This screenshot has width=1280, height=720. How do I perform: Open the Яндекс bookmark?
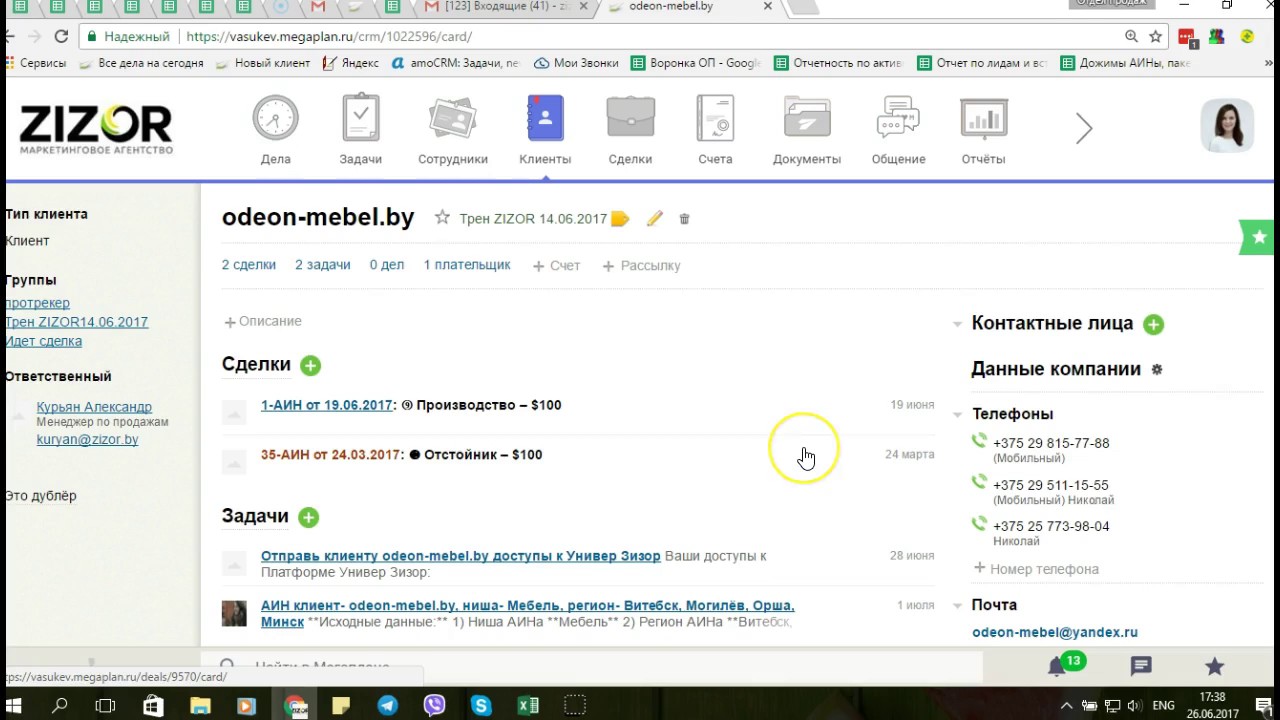[351, 63]
